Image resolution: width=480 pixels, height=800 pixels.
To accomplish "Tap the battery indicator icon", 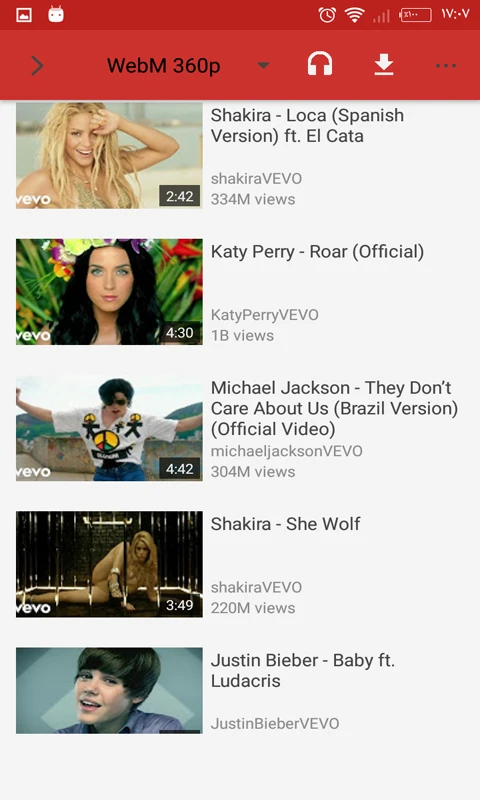I will [x=416, y=15].
